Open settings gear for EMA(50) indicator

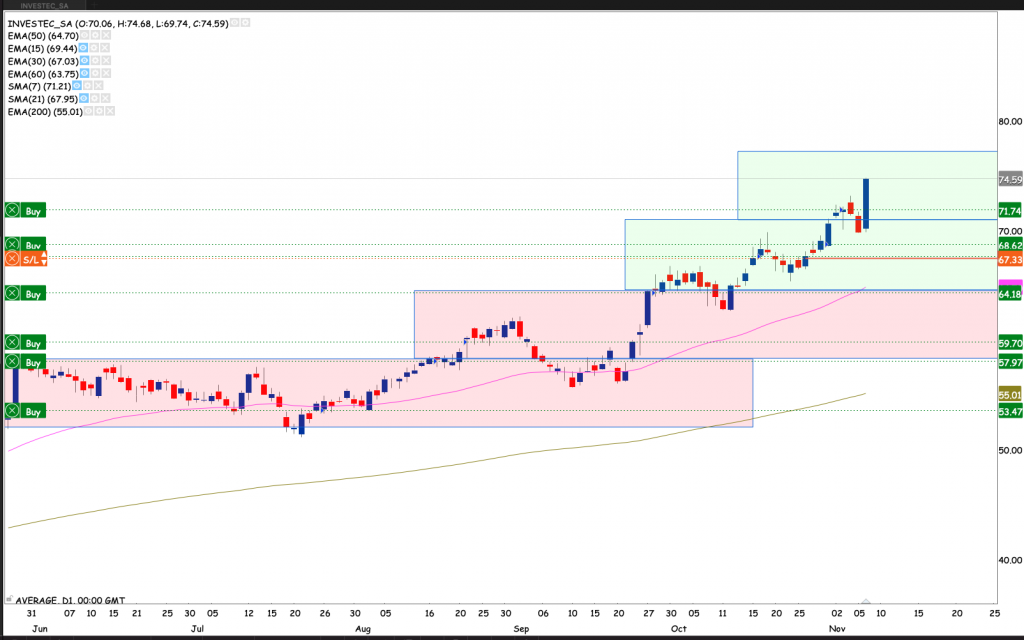(x=94, y=35)
